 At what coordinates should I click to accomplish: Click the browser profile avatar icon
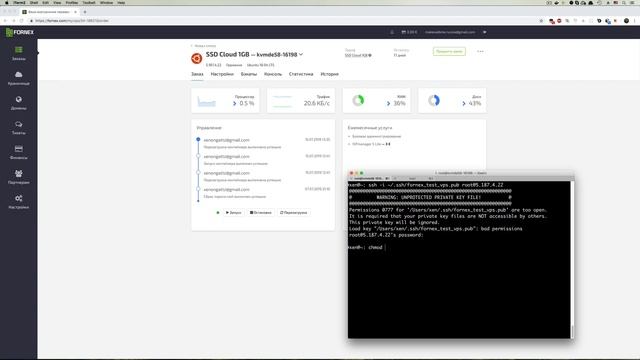[x=627, y=20]
